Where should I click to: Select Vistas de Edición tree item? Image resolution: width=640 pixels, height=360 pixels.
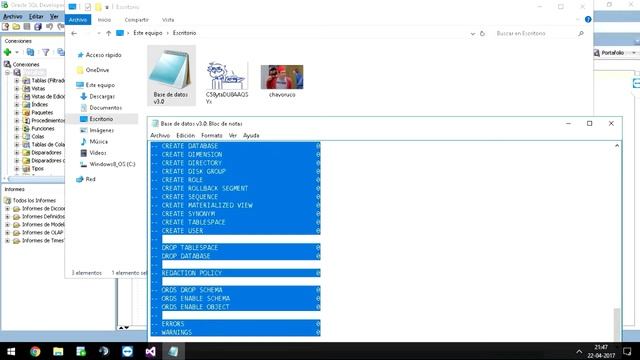tap(48, 97)
